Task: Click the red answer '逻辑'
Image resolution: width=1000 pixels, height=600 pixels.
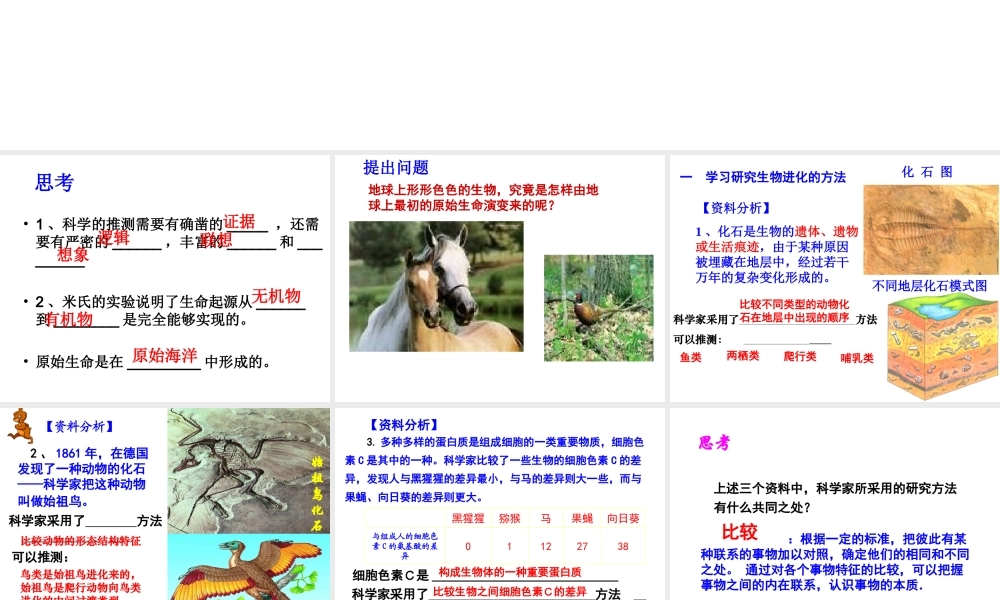Action: pyautogui.click(x=114, y=237)
